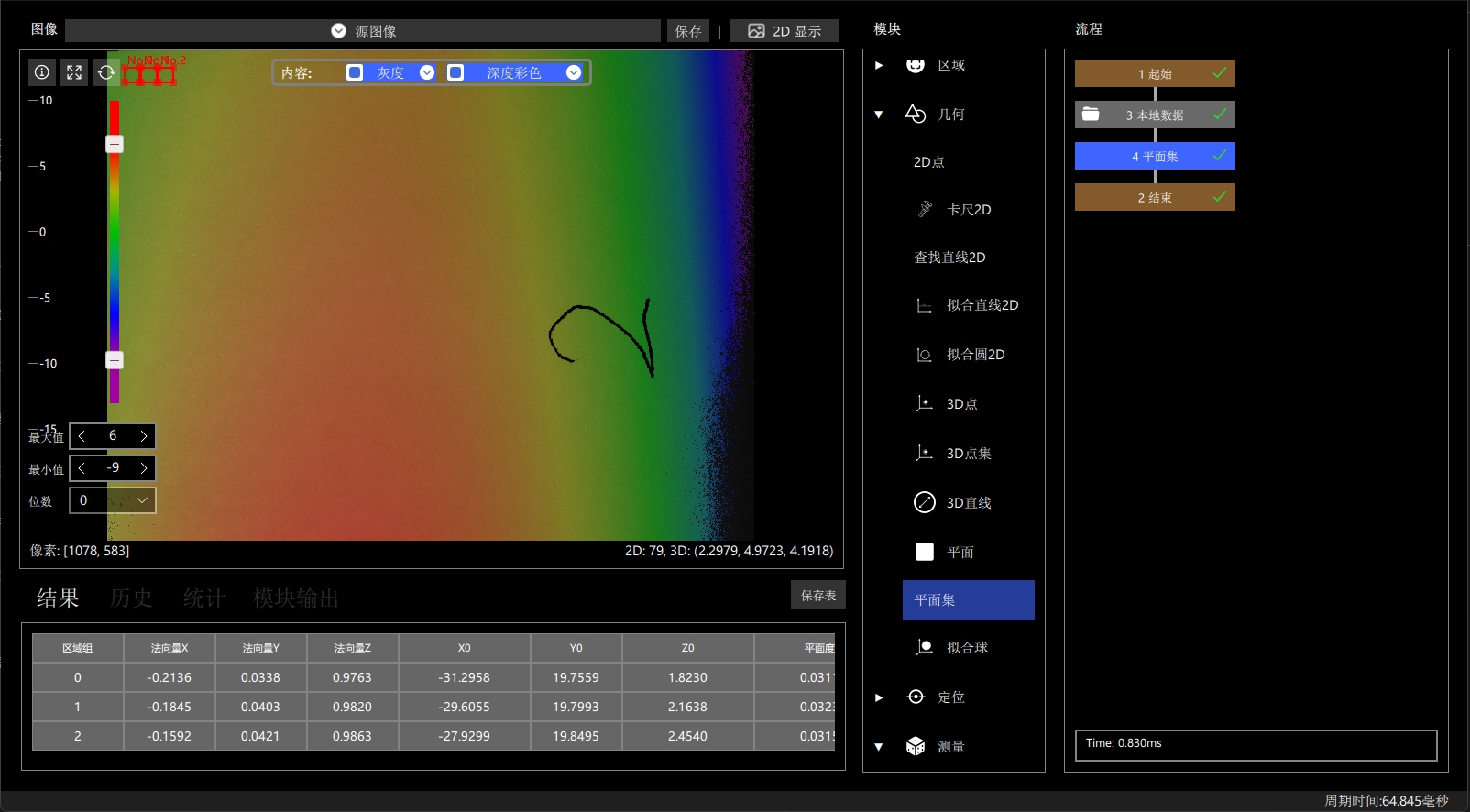
Task: Increase the minimum value stepper
Action: (x=144, y=468)
